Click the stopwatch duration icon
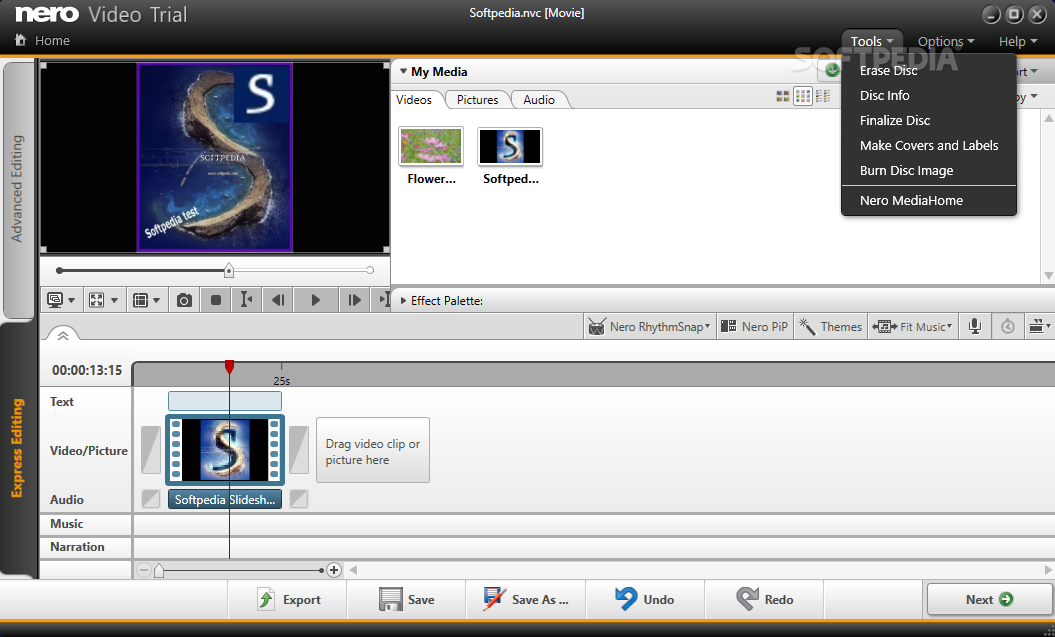 point(1007,327)
